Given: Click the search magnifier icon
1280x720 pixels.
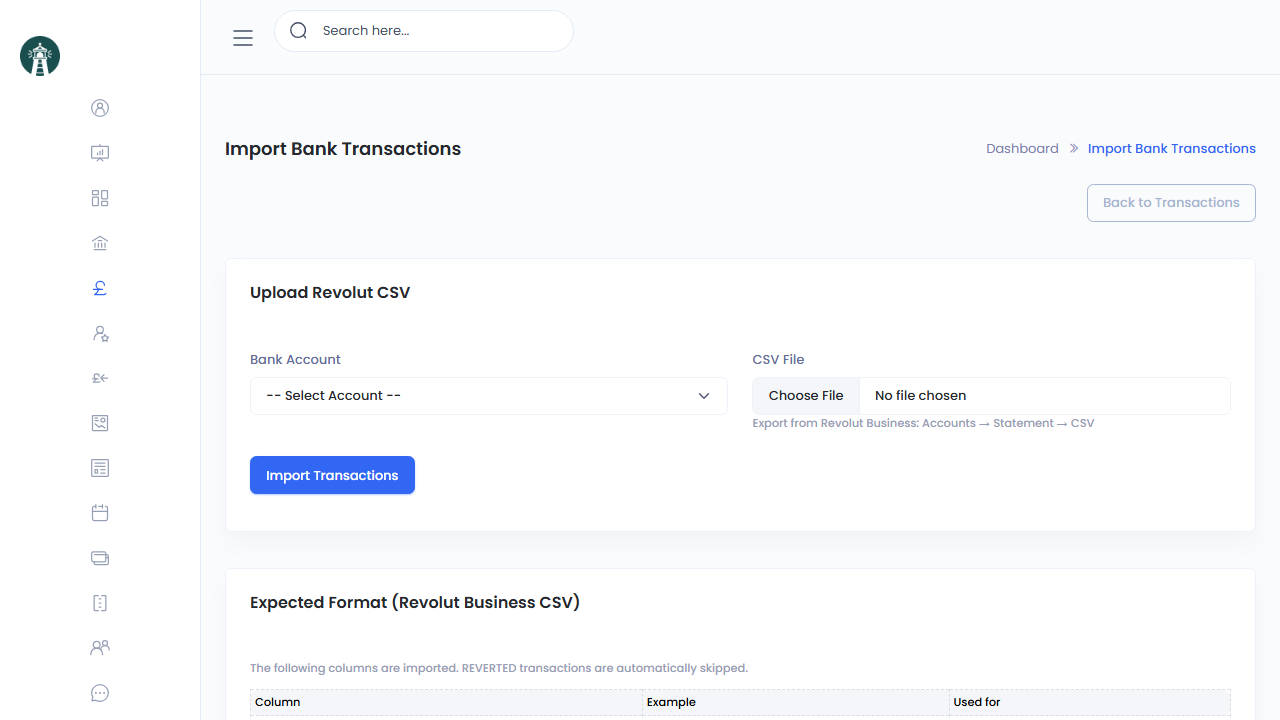Looking at the screenshot, I should click(x=298, y=31).
